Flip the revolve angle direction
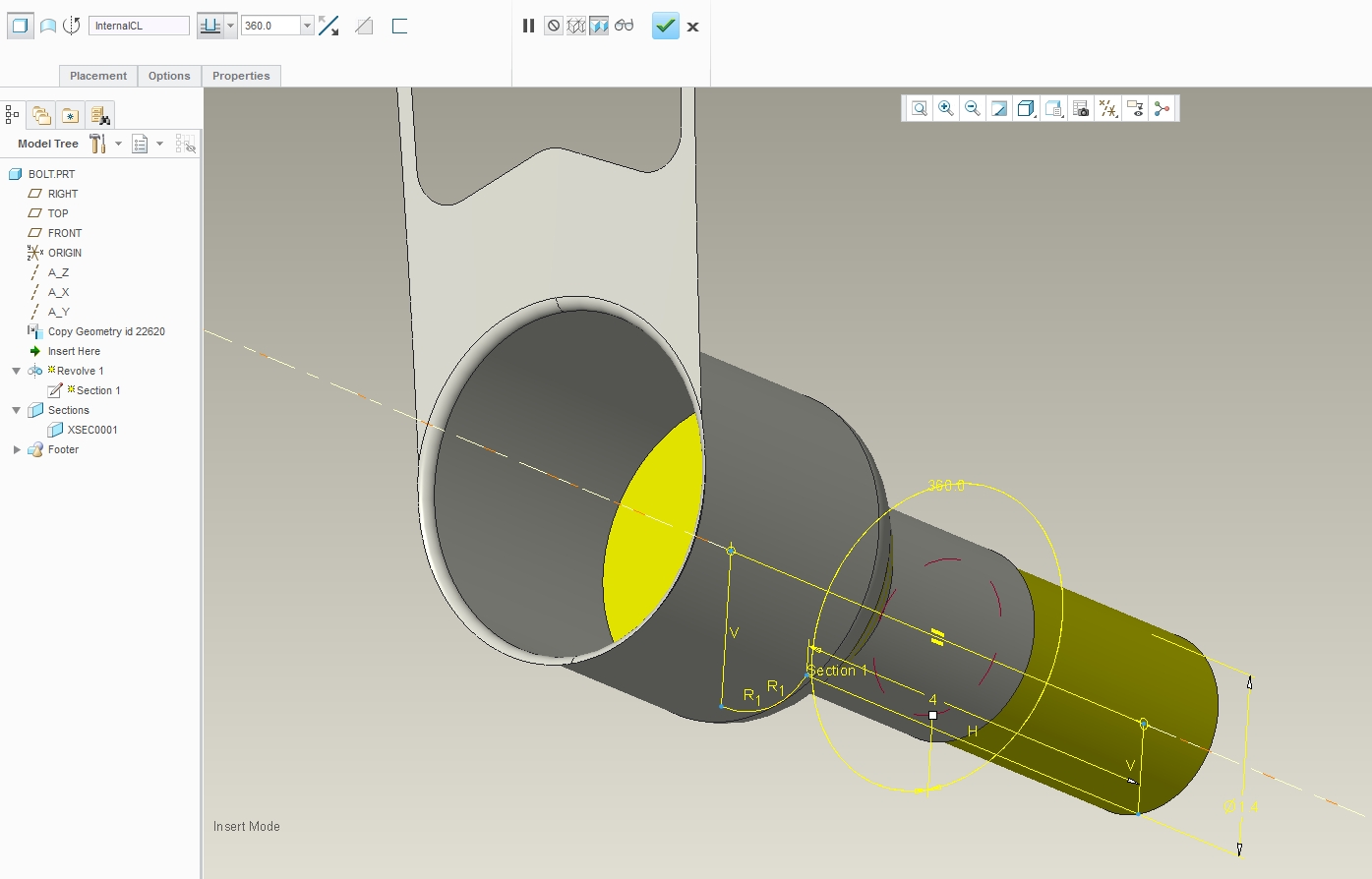1372x879 pixels. 328,26
